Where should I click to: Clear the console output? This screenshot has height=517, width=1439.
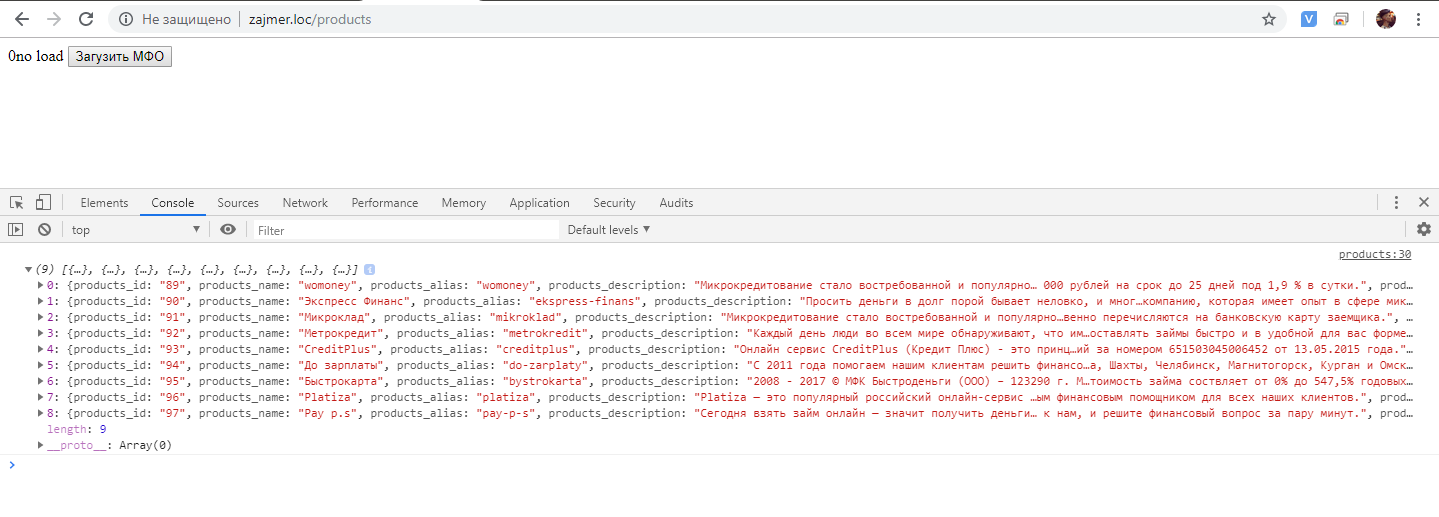click(x=44, y=229)
